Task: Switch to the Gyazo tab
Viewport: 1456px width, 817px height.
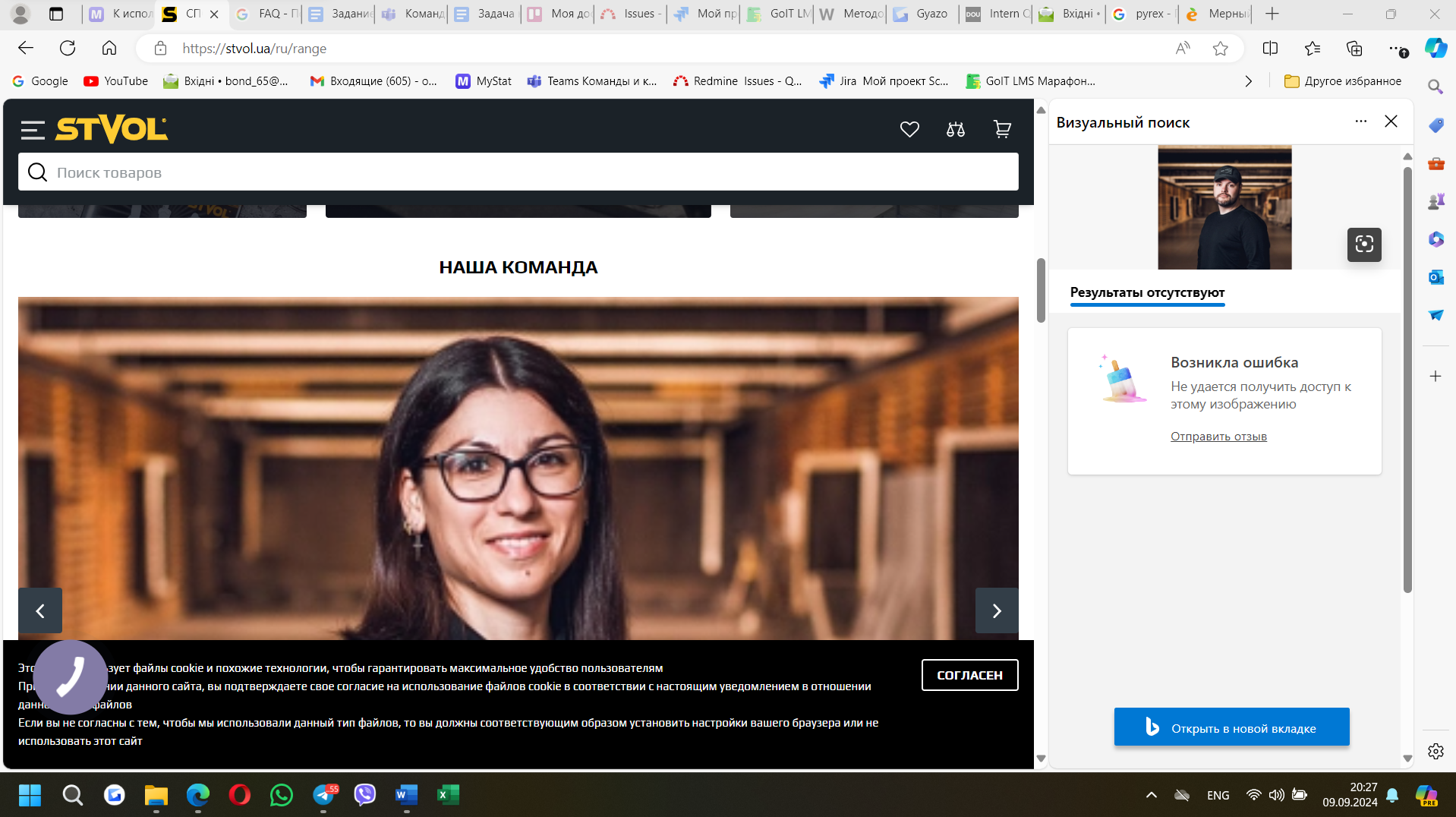Action: pyautogui.click(x=922, y=14)
